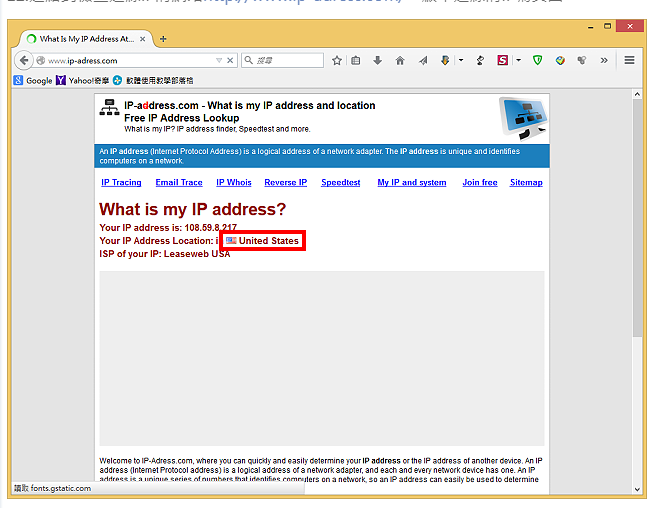Image resolution: width=663 pixels, height=508 pixels.
Task: Open the downloads arrow icon
Action: tap(378, 60)
